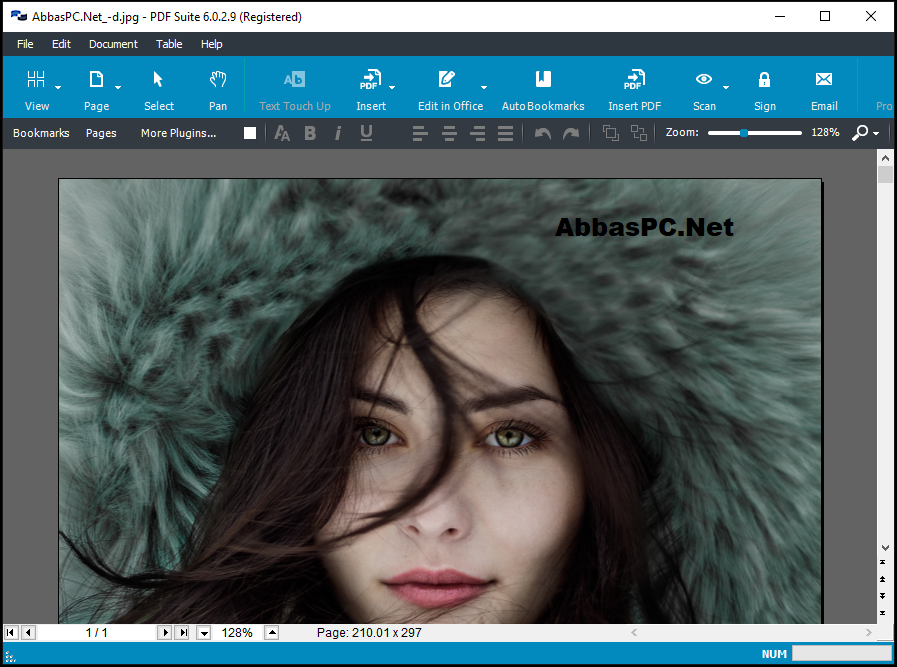Show the Pages panel

point(101,133)
